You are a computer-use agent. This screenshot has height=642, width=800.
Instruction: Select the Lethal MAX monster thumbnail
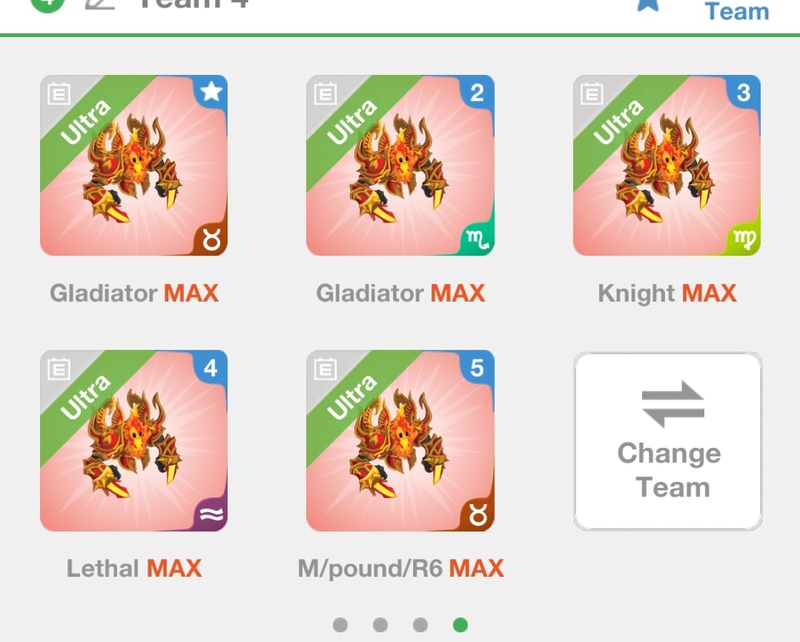pyautogui.click(x=134, y=441)
